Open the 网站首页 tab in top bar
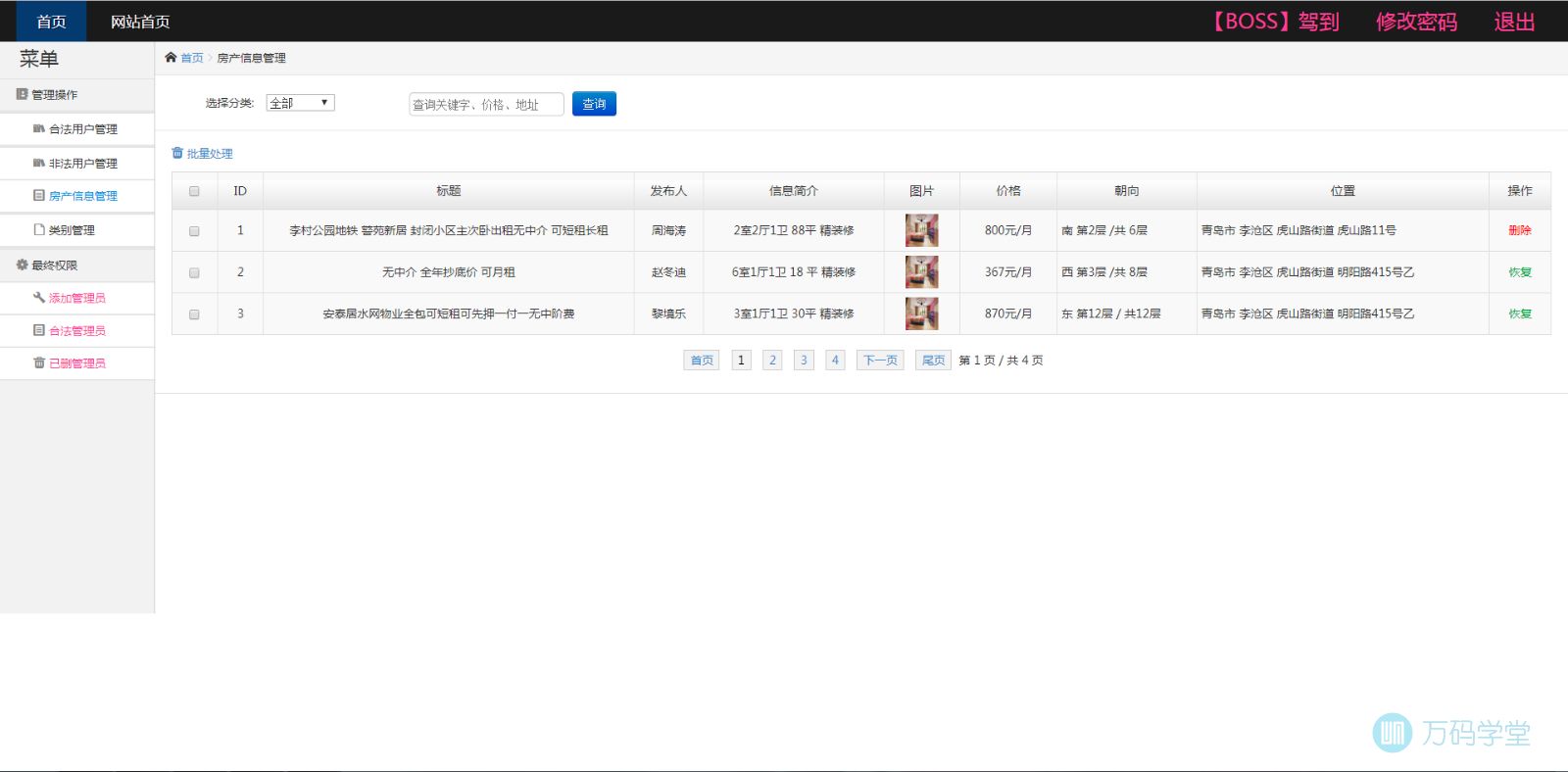 [x=140, y=22]
